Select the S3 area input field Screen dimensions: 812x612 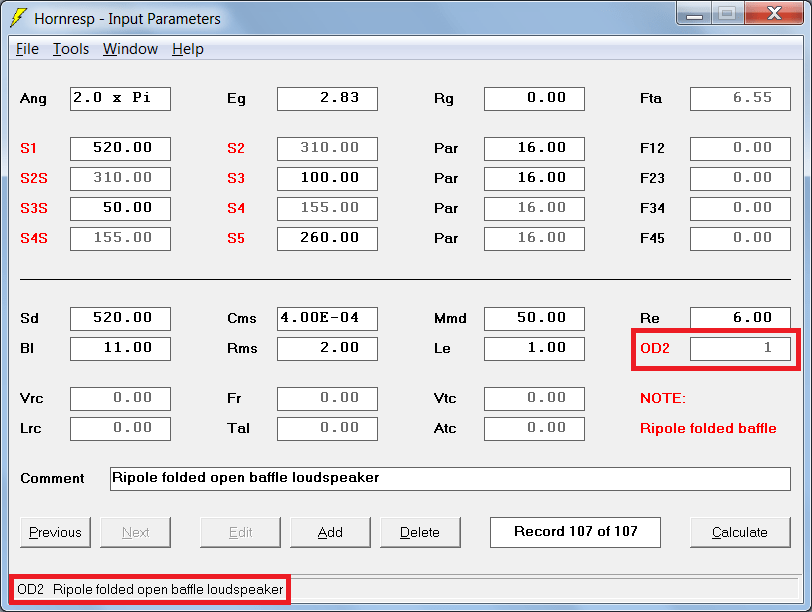(327, 179)
